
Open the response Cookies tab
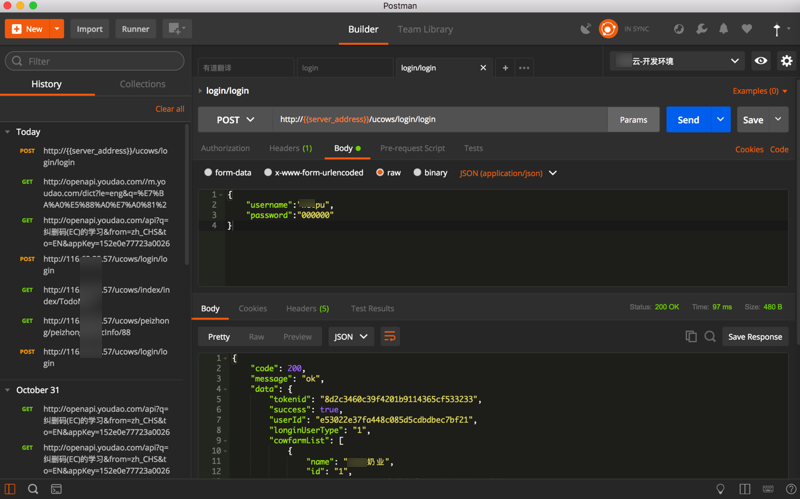click(x=253, y=308)
